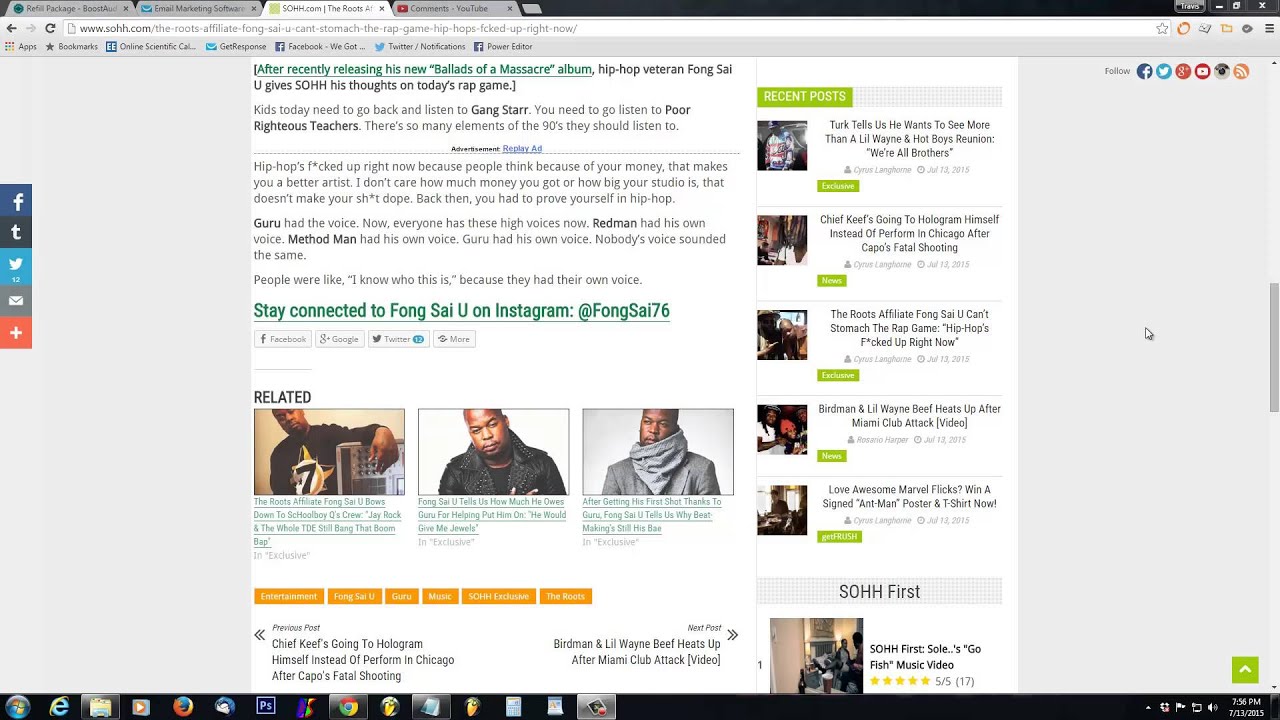This screenshot has width=1280, height=720.
Task: Open more share options plus icon
Action: coord(16,333)
